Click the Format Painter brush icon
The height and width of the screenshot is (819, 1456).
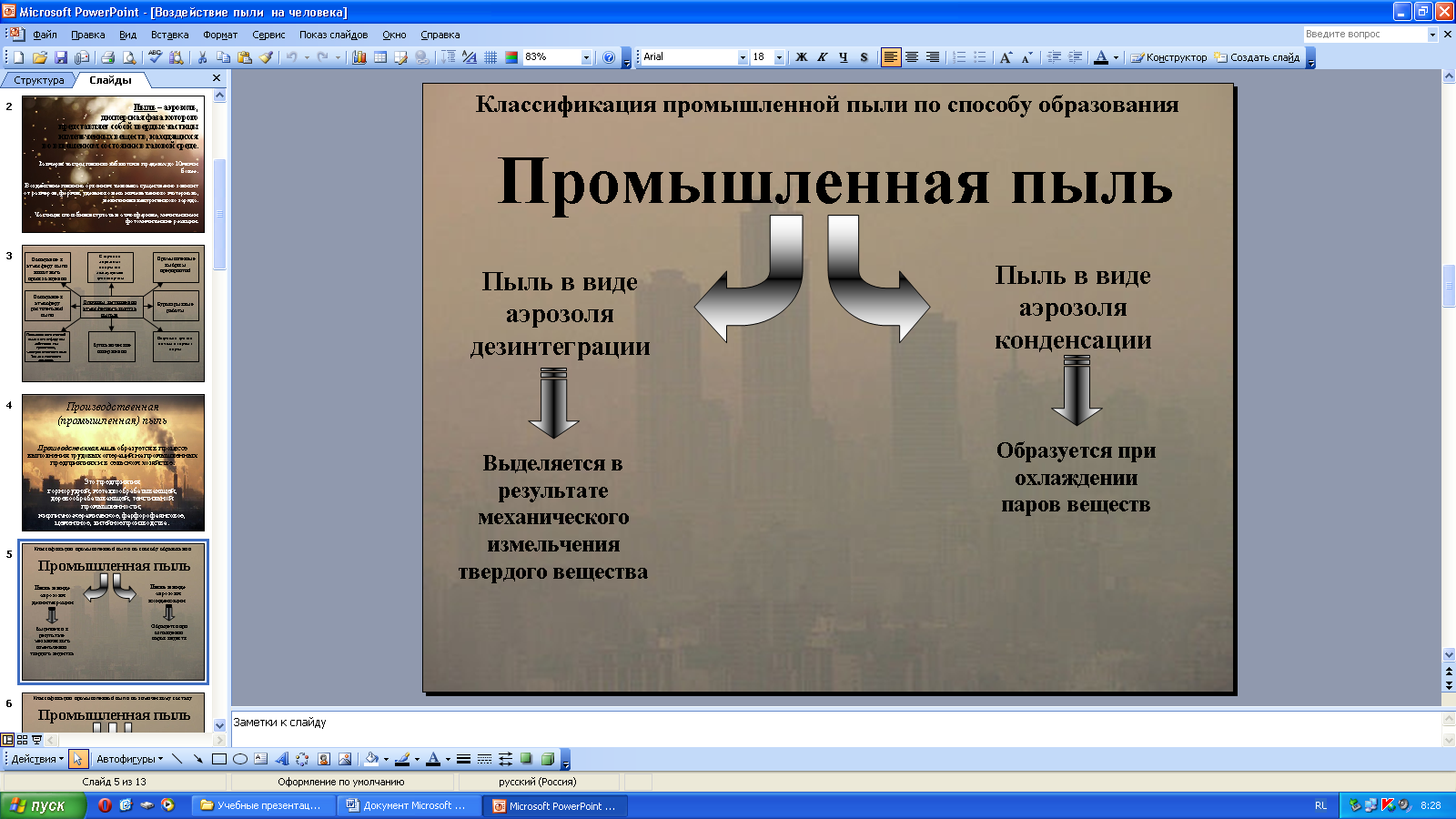[x=266, y=57]
